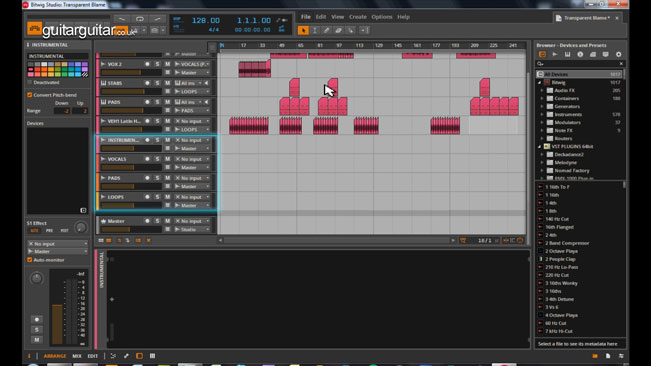Collapse the VST PLUGINS 64bit tree

tap(540, 146)
